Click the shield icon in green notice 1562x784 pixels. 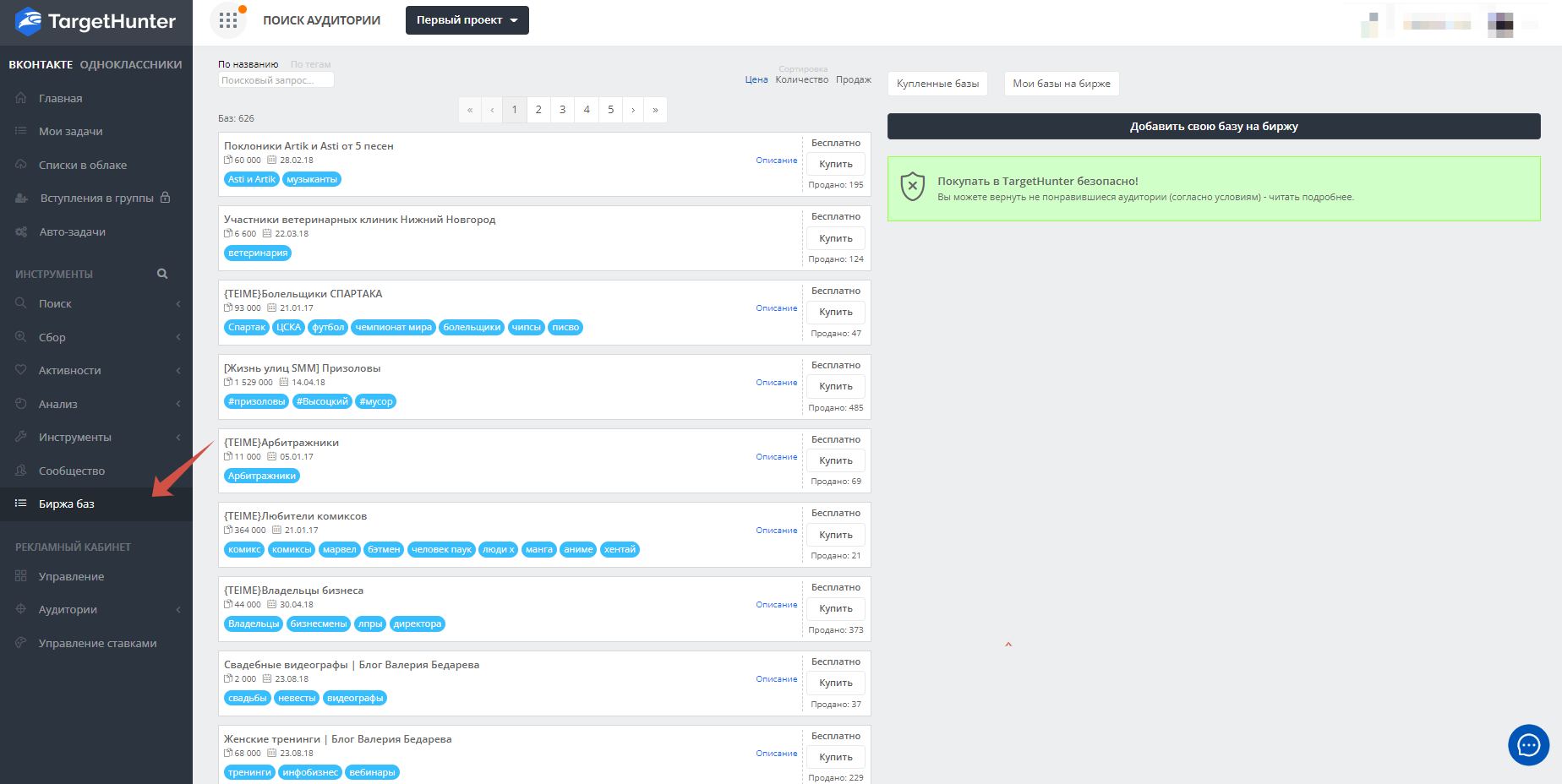[x=912, y=187]
